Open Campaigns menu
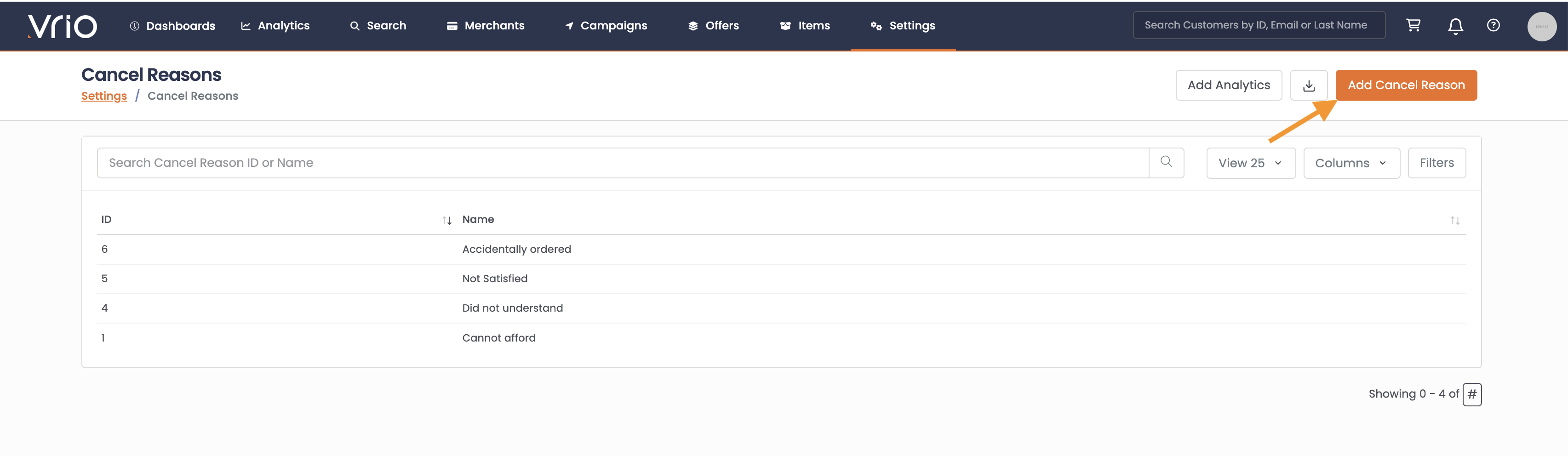 tap(606, 26)
